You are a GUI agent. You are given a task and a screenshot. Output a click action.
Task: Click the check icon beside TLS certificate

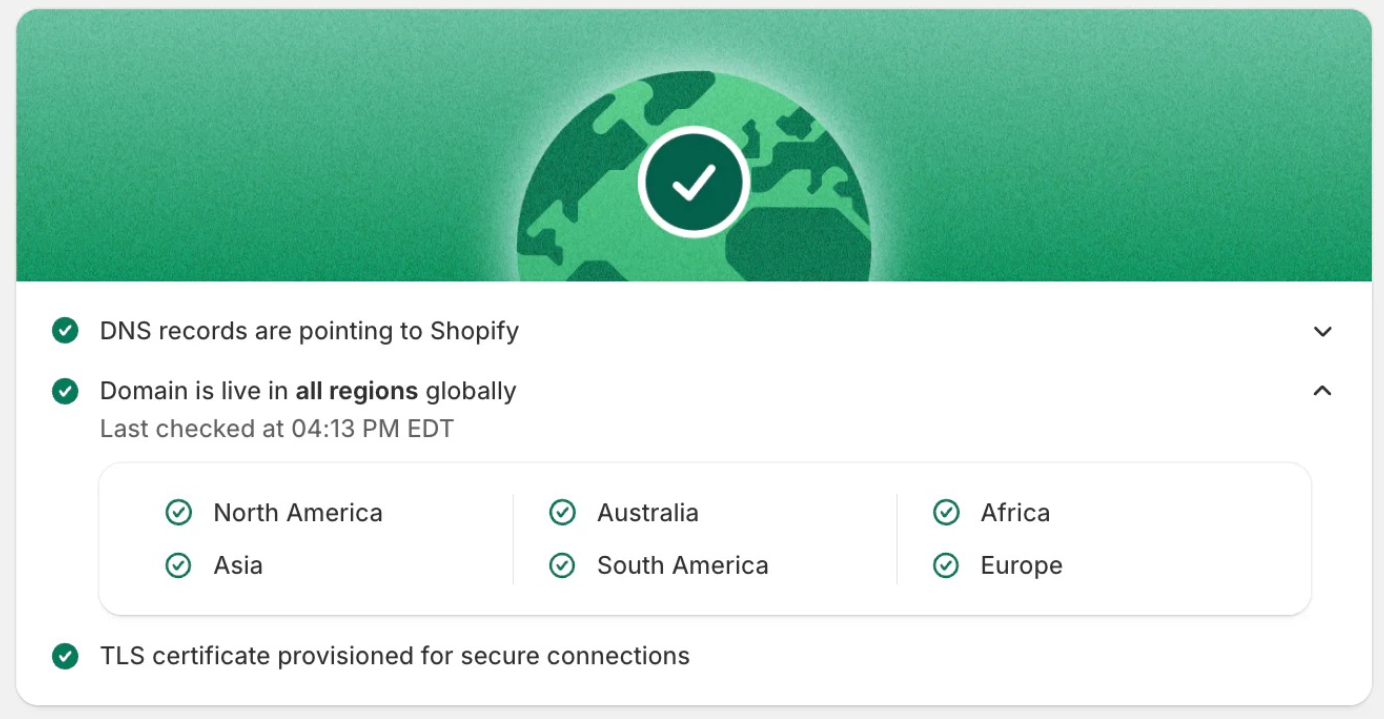(65, 656)
